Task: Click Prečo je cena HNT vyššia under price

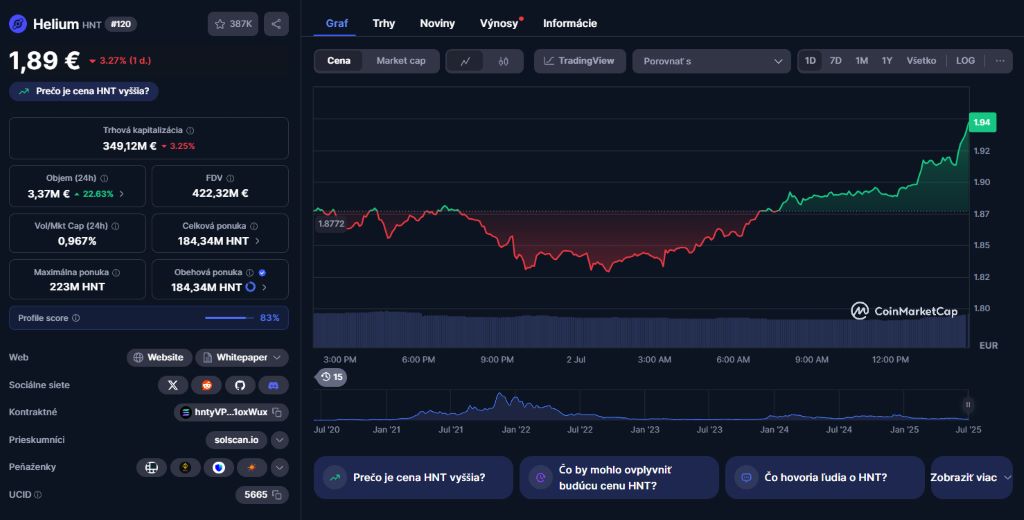Action: pyautogui.click(x=84, y=91)
